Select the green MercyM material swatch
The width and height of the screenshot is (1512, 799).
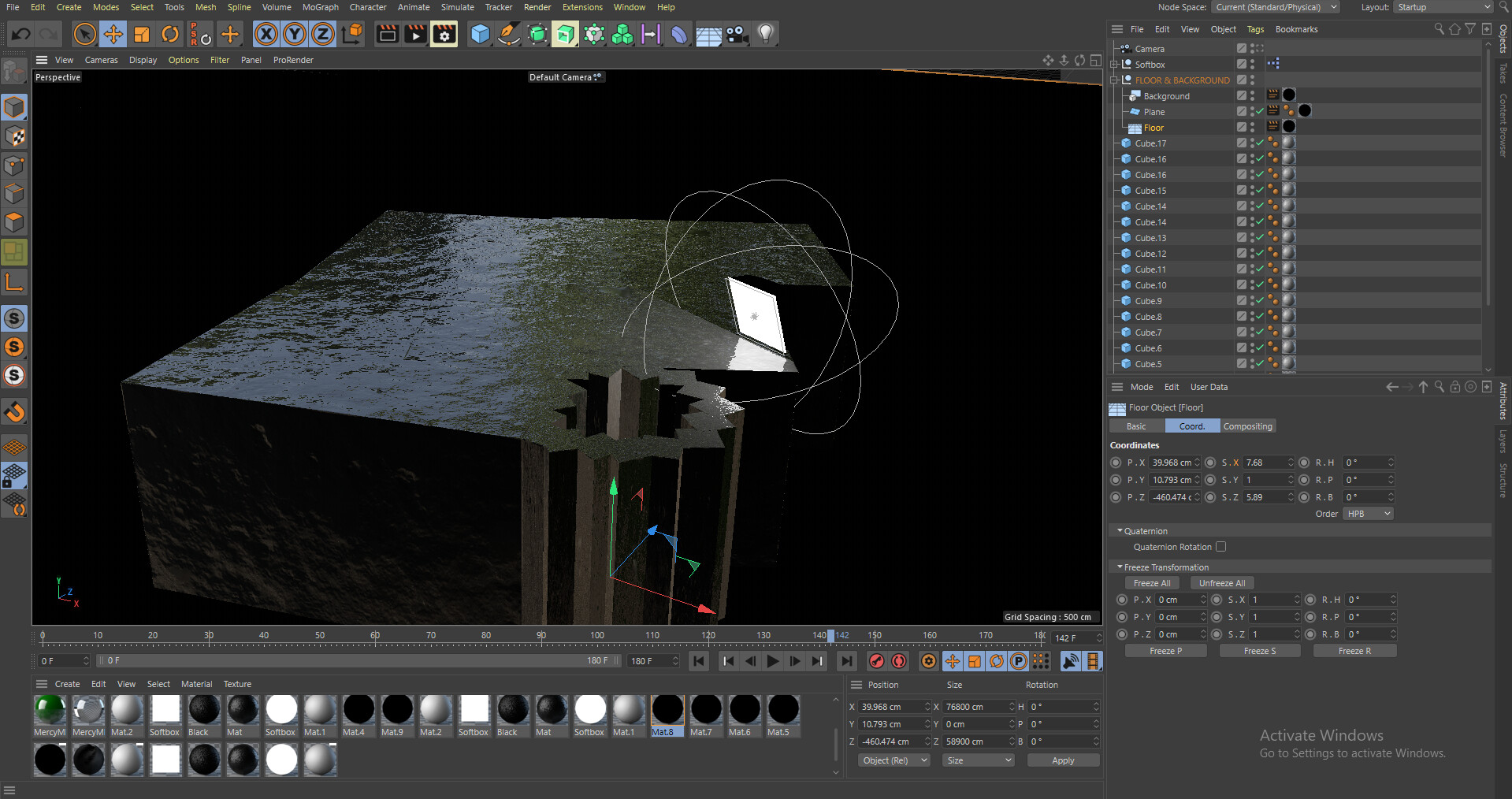(50, 710)
